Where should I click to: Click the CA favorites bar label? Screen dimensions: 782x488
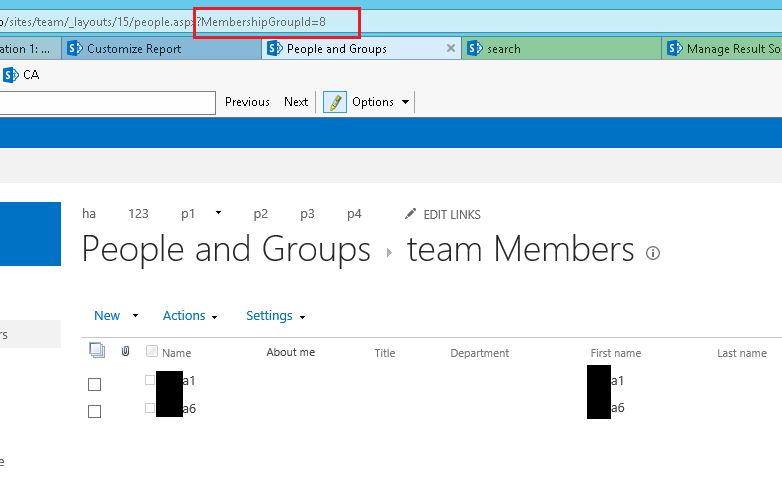[x=31, y=75]
